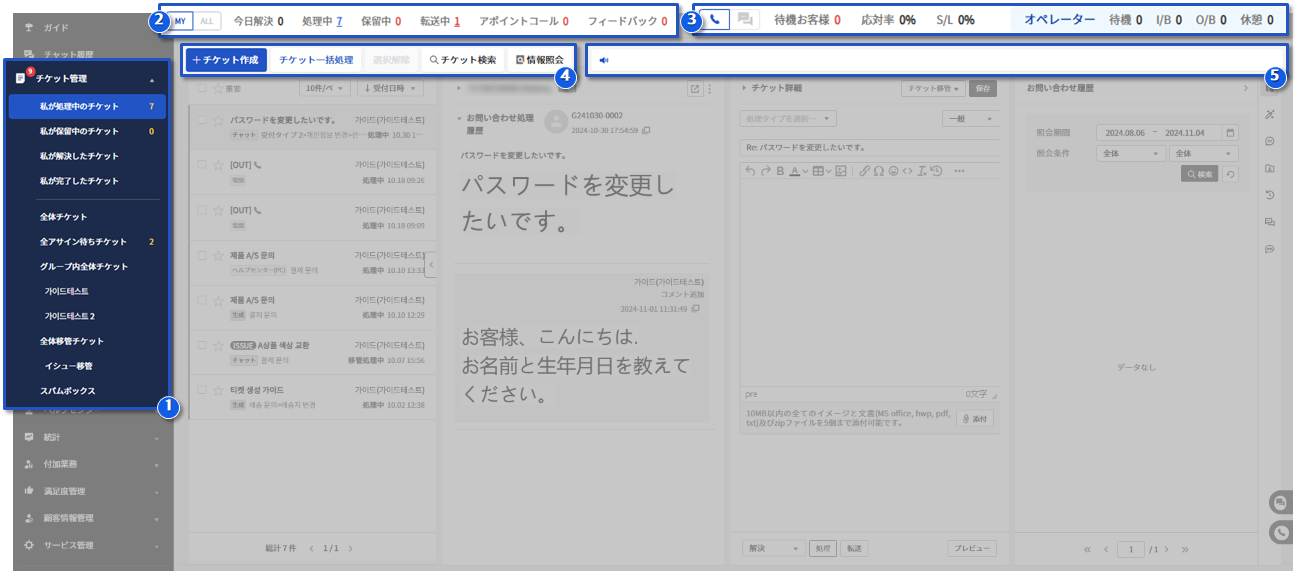Star the first ticket as important
Screen dimensions: 1300x571
pos(217,120)
